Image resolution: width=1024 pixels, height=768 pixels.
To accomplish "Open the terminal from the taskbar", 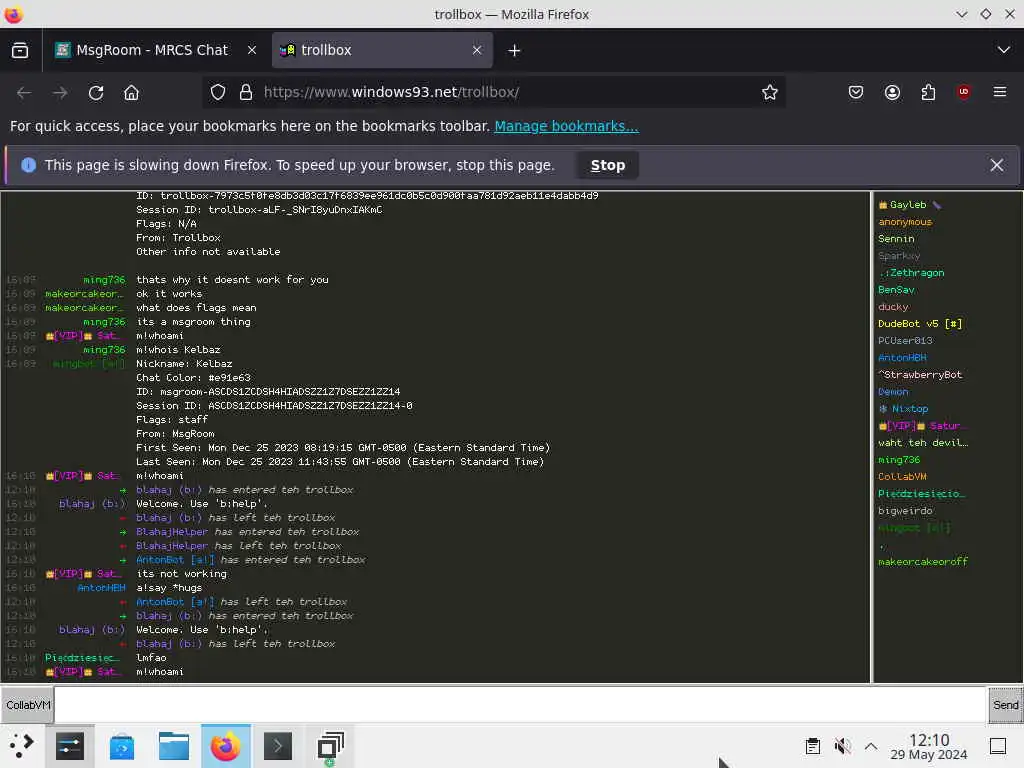I will (278, 746).
